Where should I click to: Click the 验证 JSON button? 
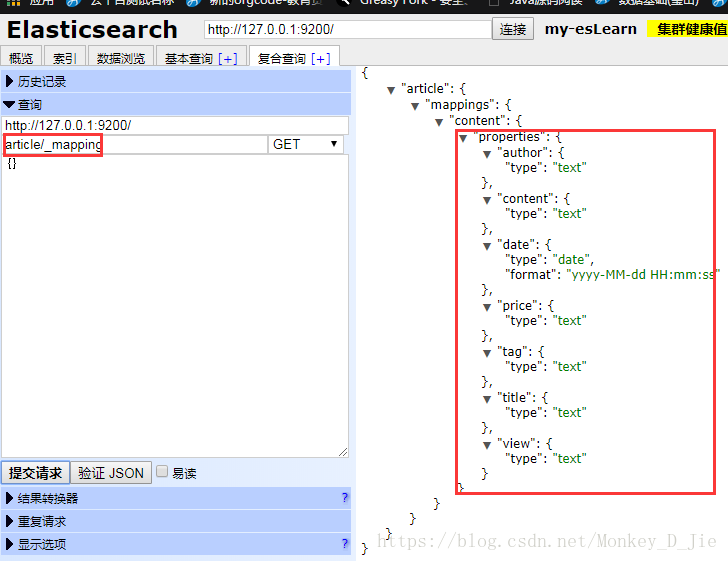pos(111,473)
